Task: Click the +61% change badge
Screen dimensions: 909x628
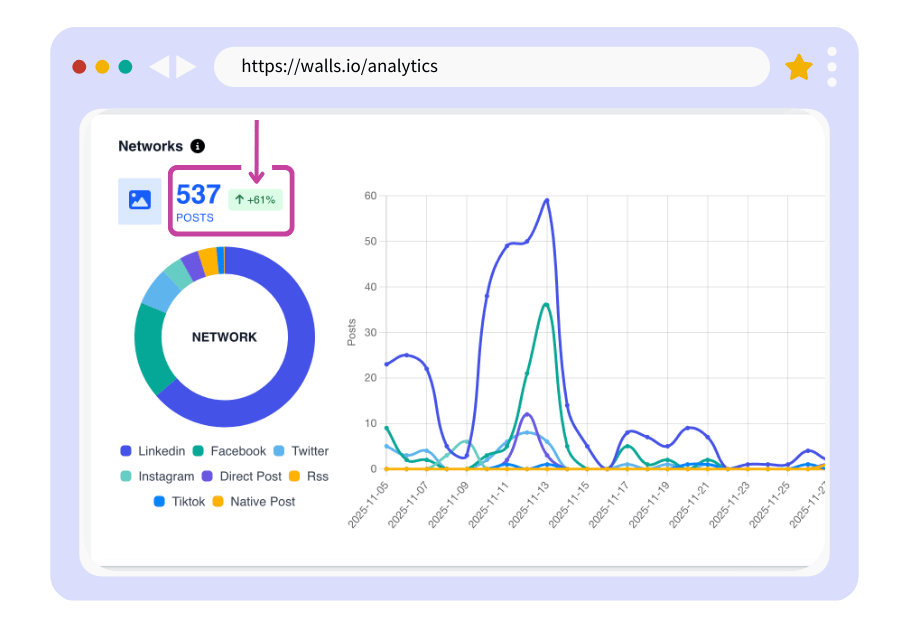Action: pyautogui.click(x=254, y=200)
